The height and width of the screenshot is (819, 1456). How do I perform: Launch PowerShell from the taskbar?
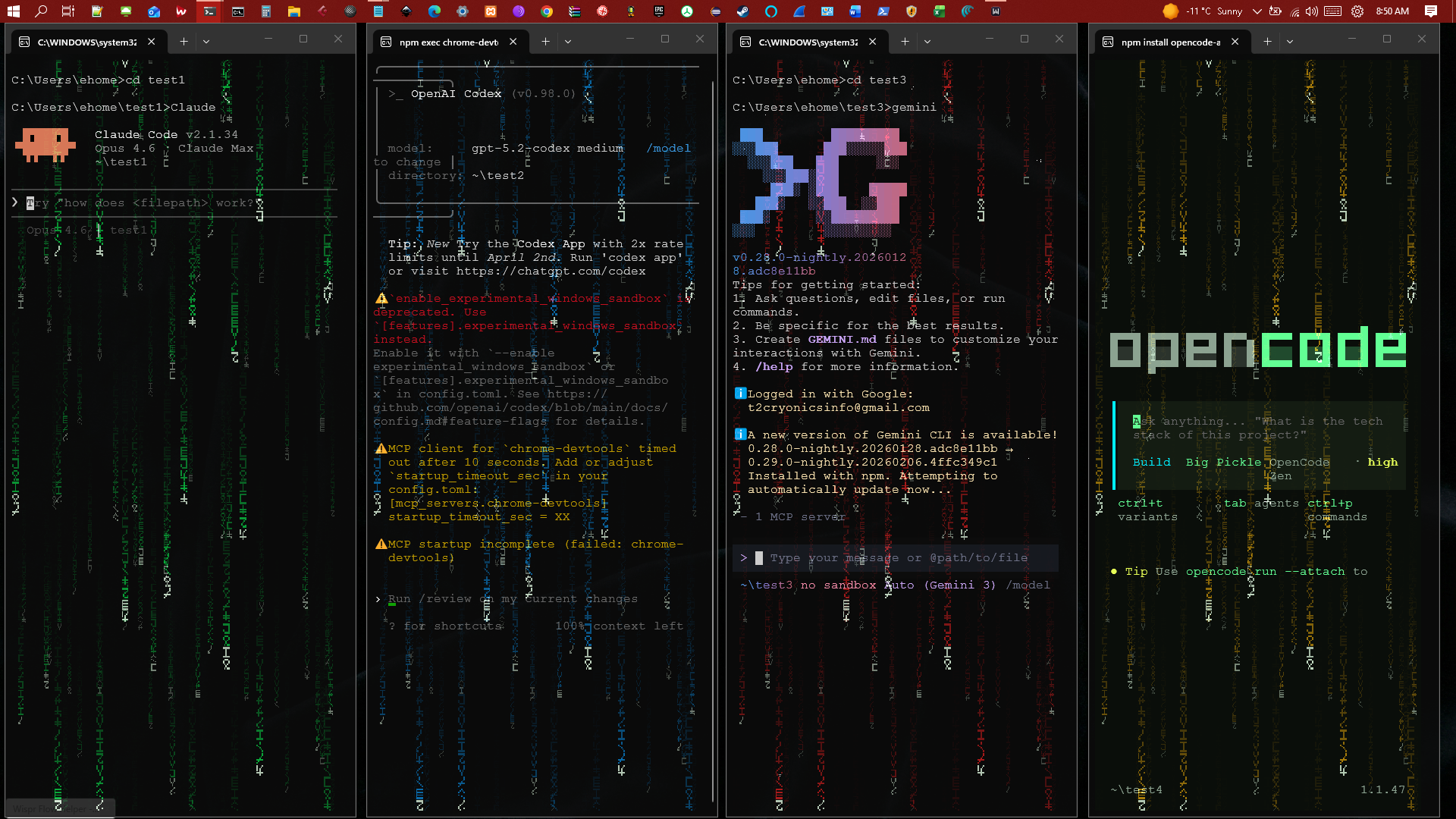pyautogui.click(x=883, y=12)
